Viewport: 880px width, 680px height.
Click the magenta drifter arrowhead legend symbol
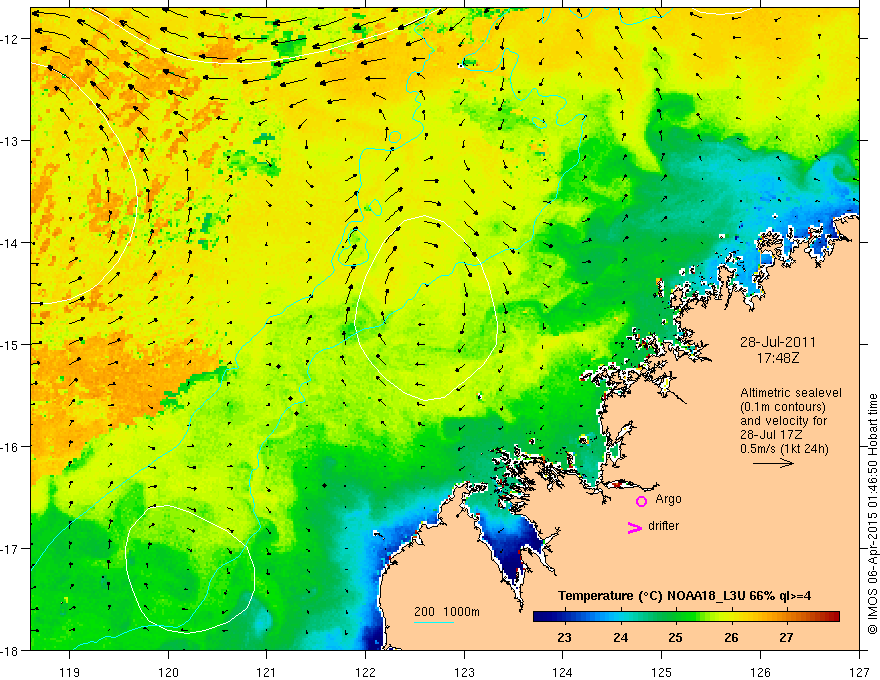(634, 528)
